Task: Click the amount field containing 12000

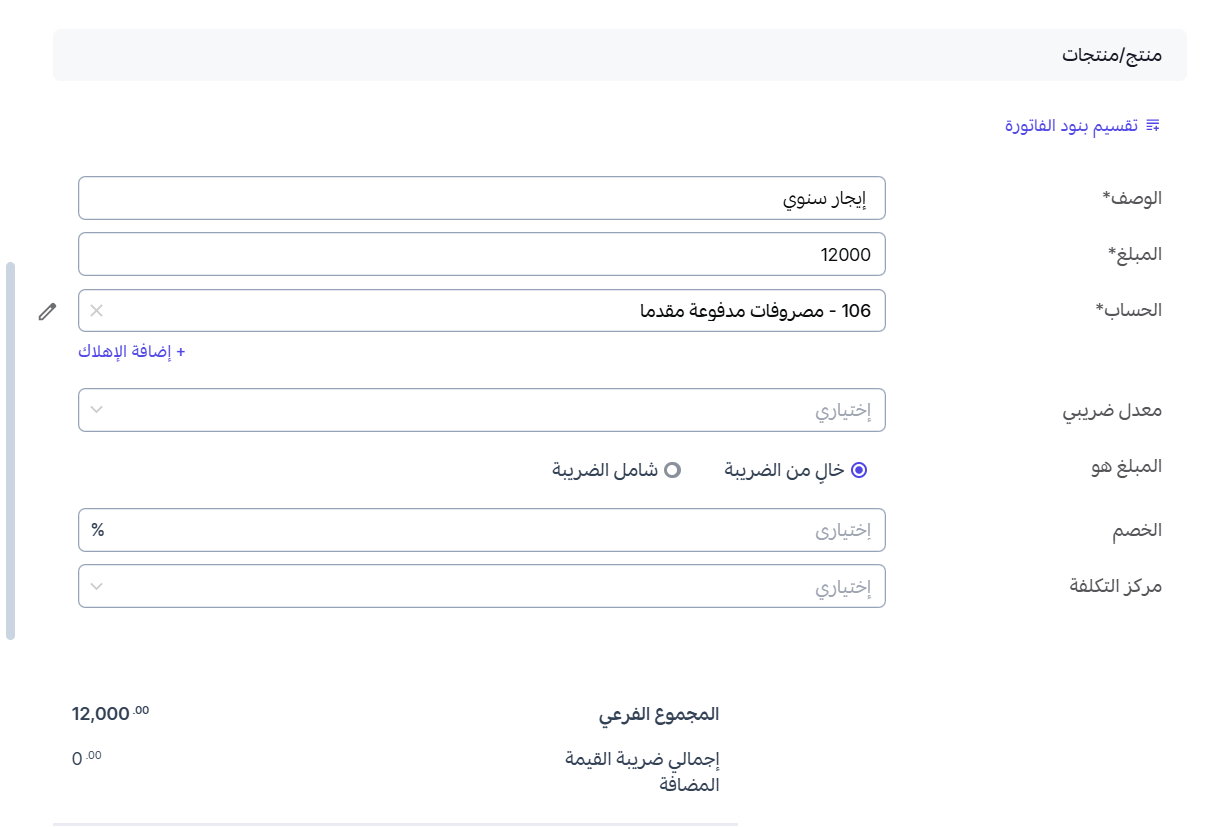Action: pos(481,254)
